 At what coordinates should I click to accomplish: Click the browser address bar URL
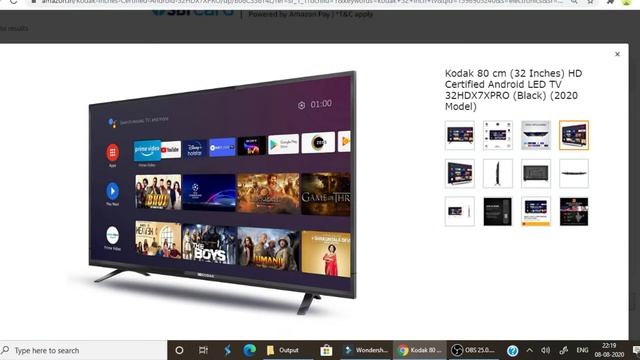(x=302, y=2)
